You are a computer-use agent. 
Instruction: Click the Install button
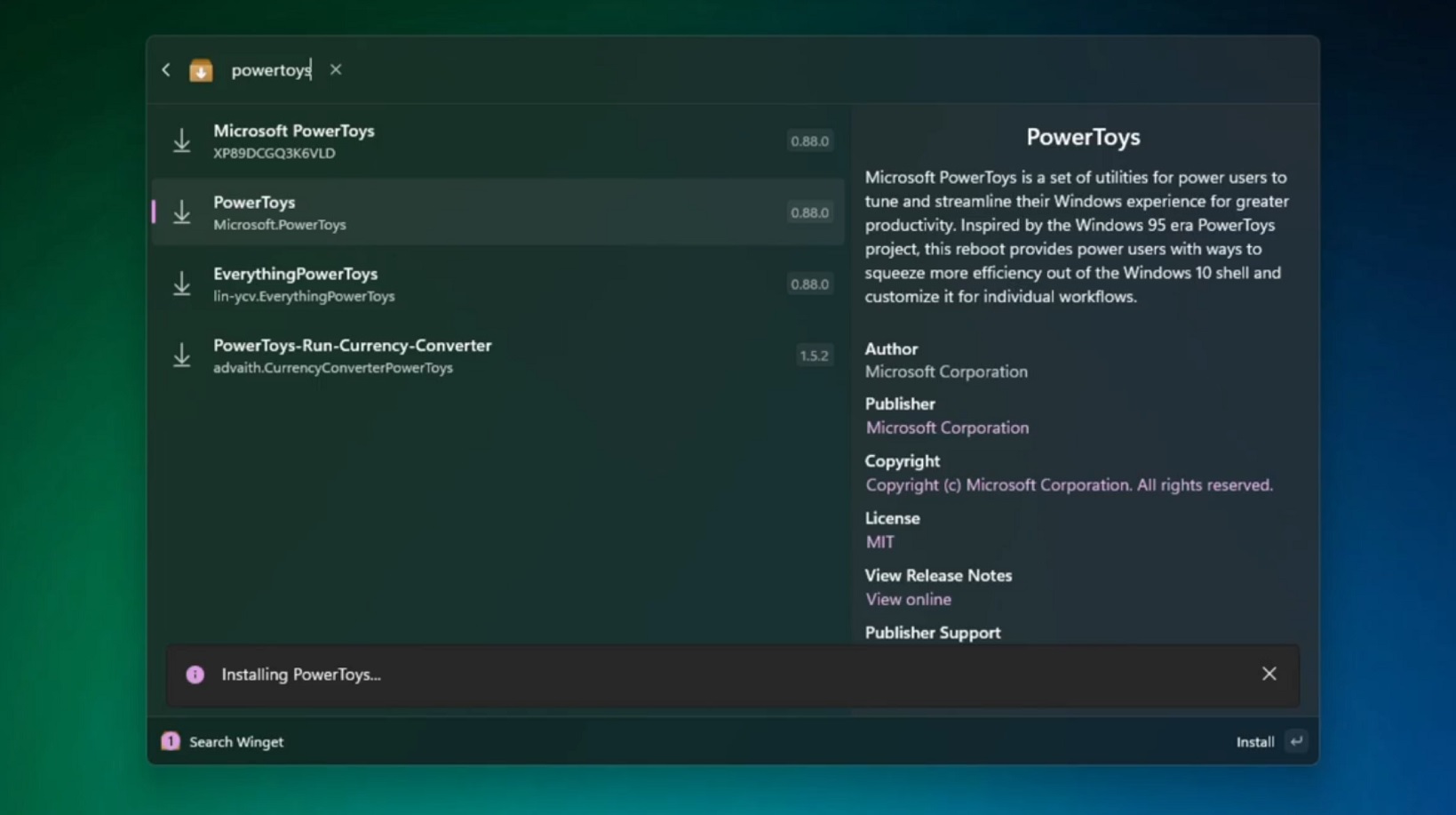click(1254, 742)
